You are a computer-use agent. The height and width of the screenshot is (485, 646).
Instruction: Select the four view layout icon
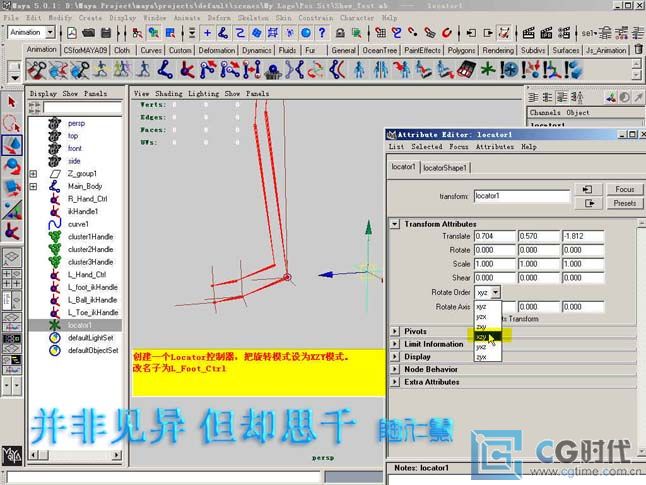pos(12,279)
